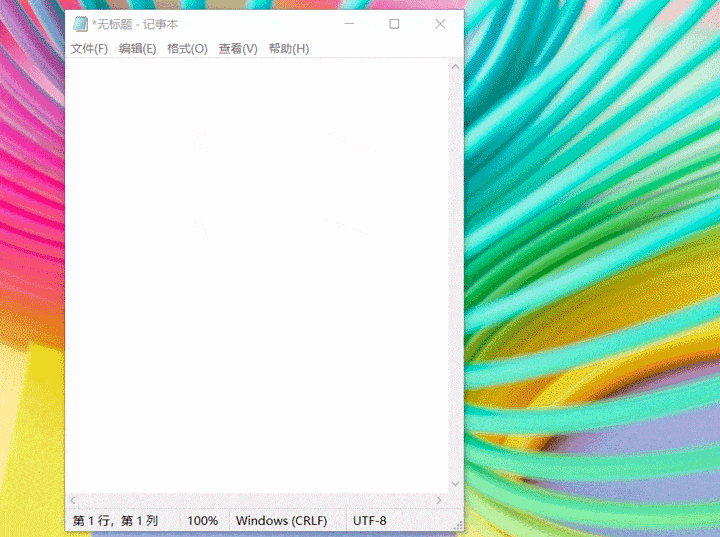
Task: Click the vertical scrollbar down arrow
Action: click(456, 484)
